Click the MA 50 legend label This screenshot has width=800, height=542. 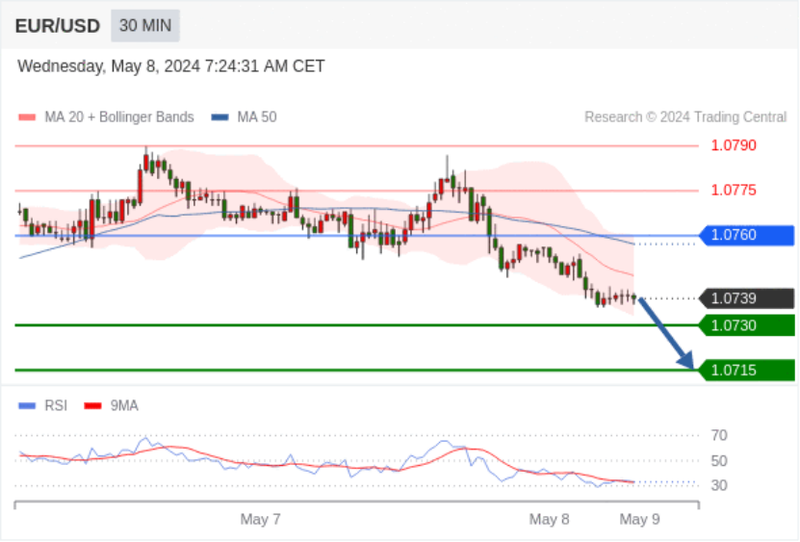(257, 117)
